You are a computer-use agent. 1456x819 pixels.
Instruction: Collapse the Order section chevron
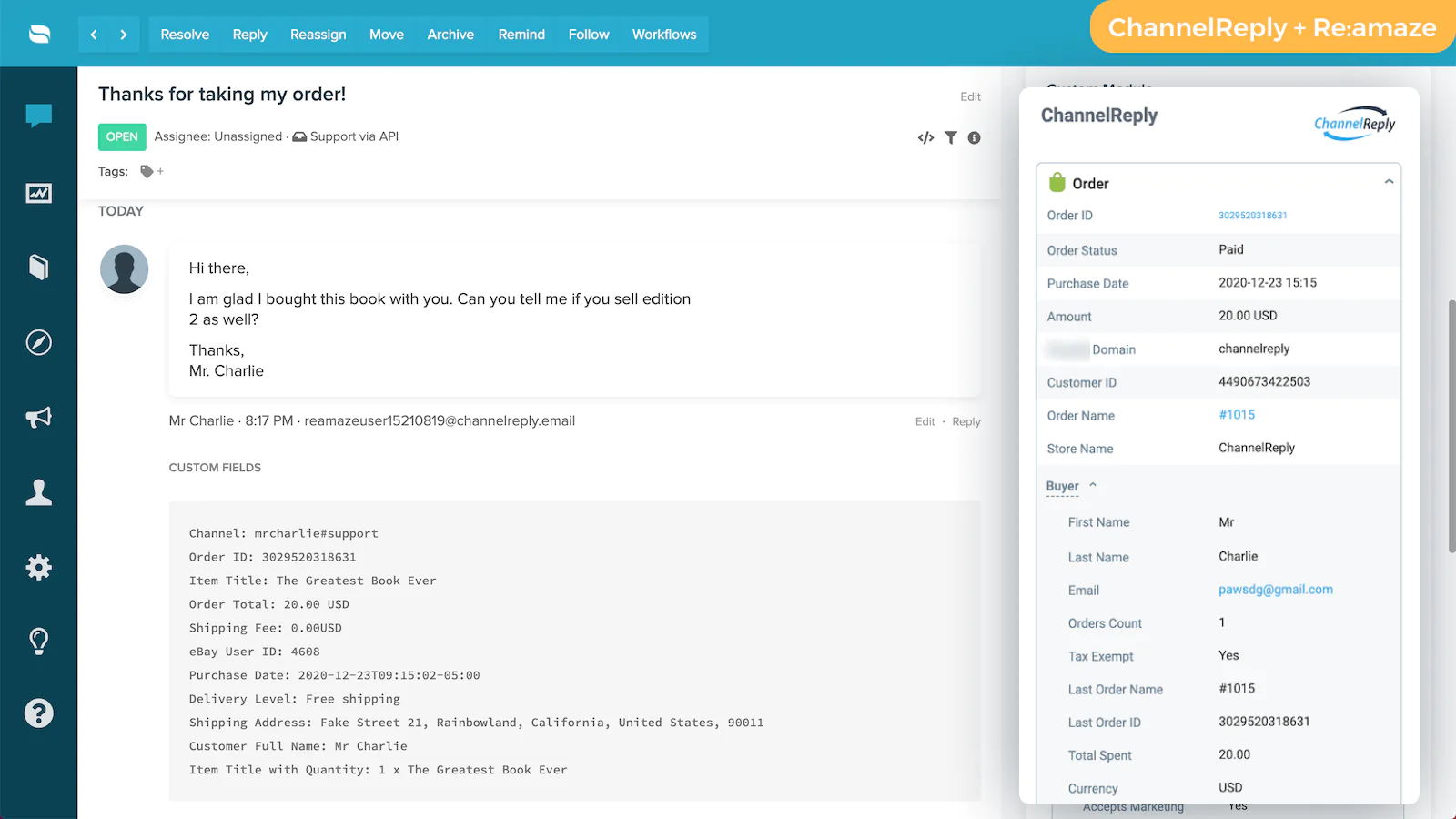pos(1389,182)
